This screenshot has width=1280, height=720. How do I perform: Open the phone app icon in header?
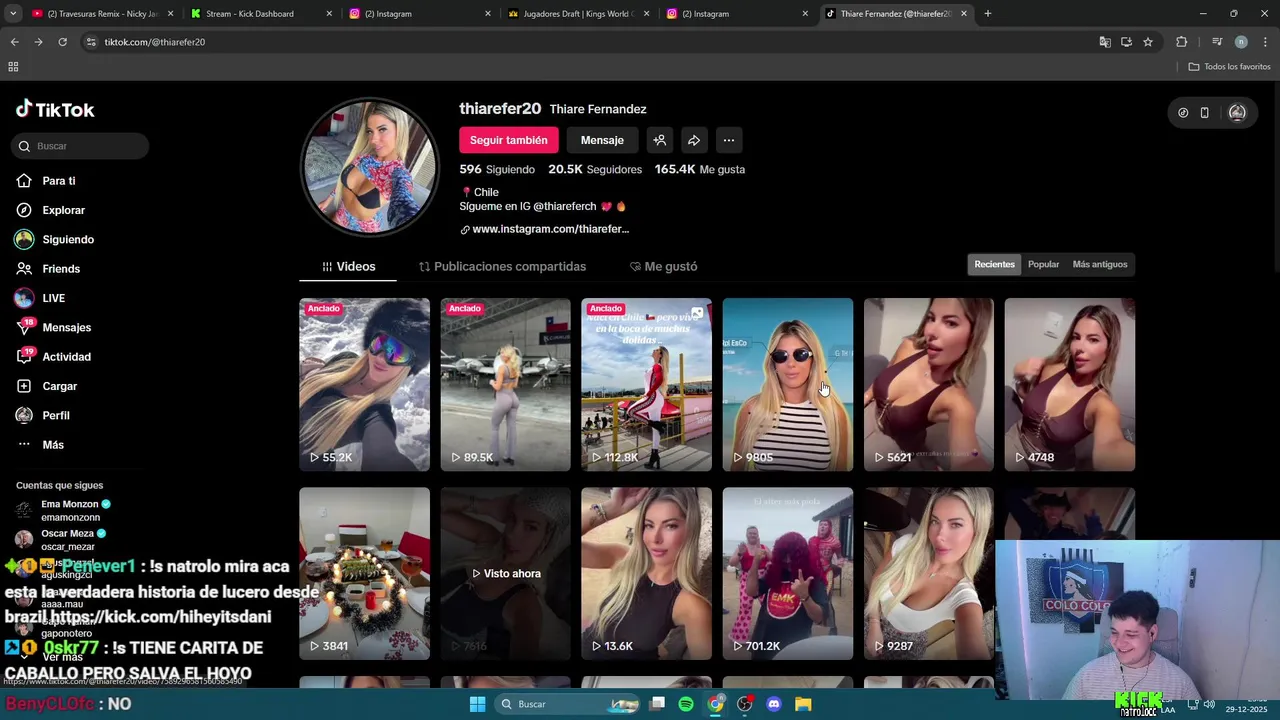1204,113
